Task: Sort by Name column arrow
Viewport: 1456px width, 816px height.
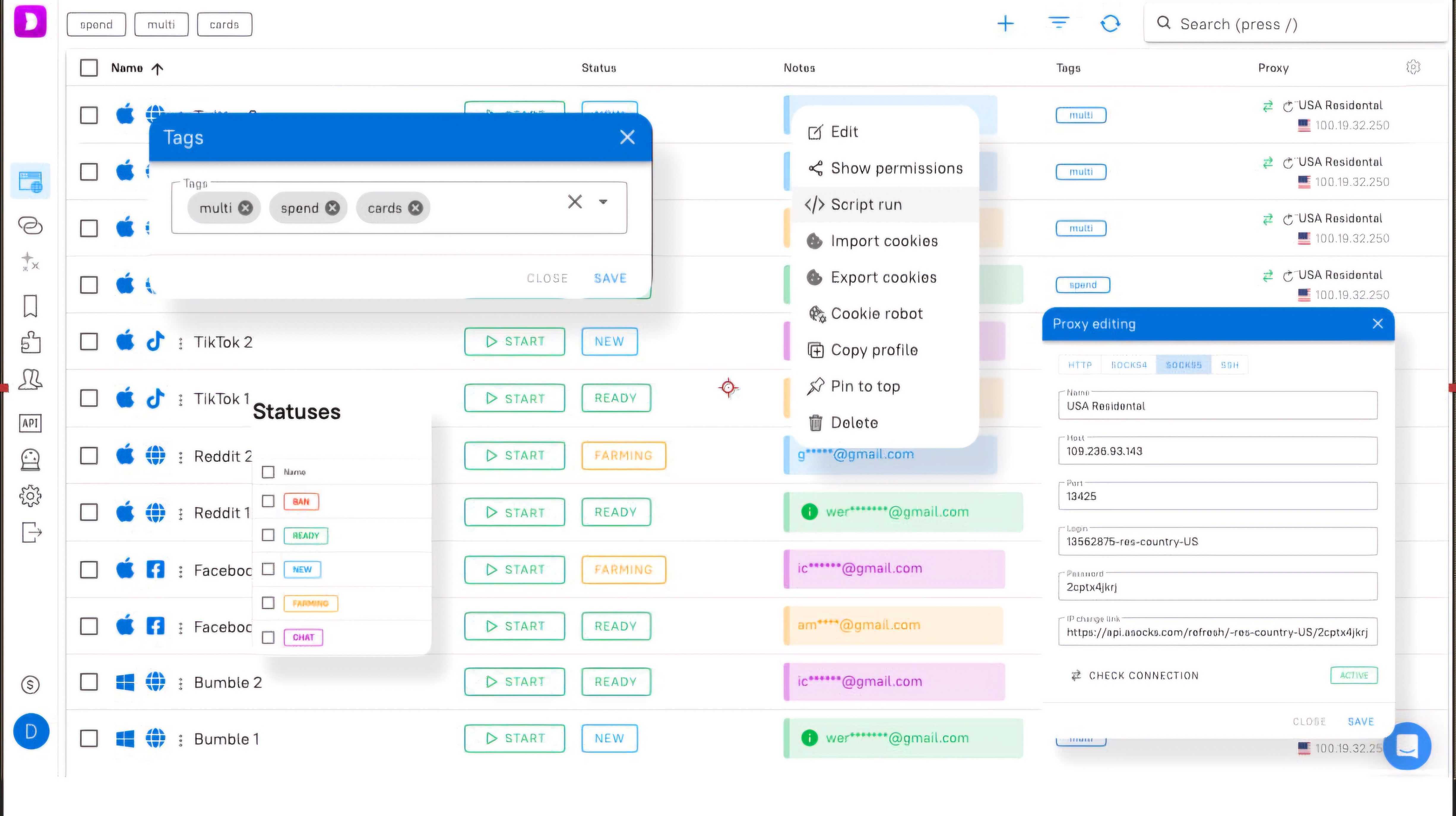Action: click(158, 68)
